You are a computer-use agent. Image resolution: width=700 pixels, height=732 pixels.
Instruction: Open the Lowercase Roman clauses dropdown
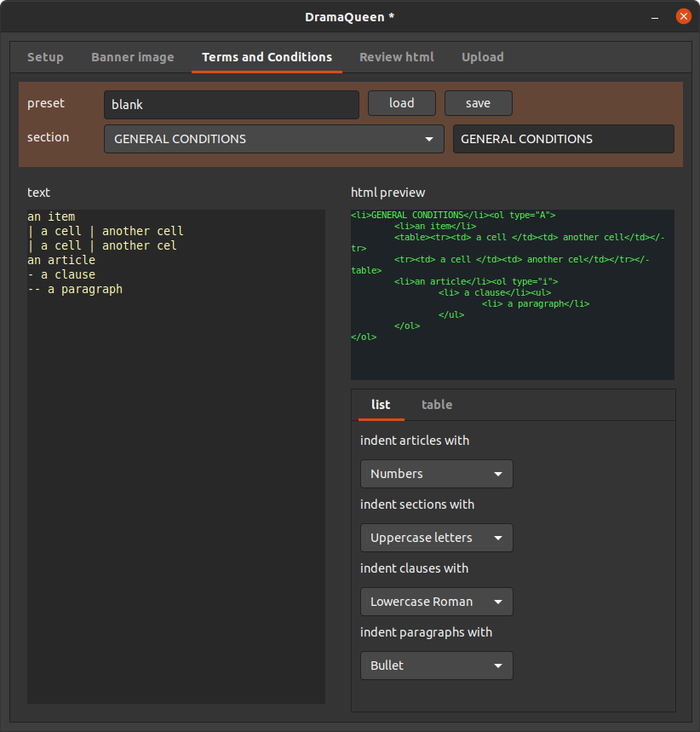pos(437,602)
